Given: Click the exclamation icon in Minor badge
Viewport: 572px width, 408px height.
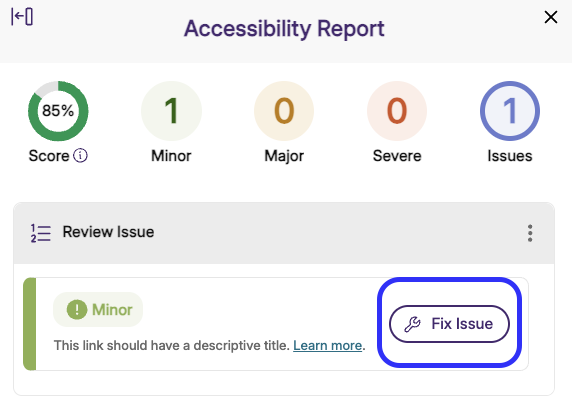Looking at the screenshot, I should pyautogui.click(x=77, y=309).
